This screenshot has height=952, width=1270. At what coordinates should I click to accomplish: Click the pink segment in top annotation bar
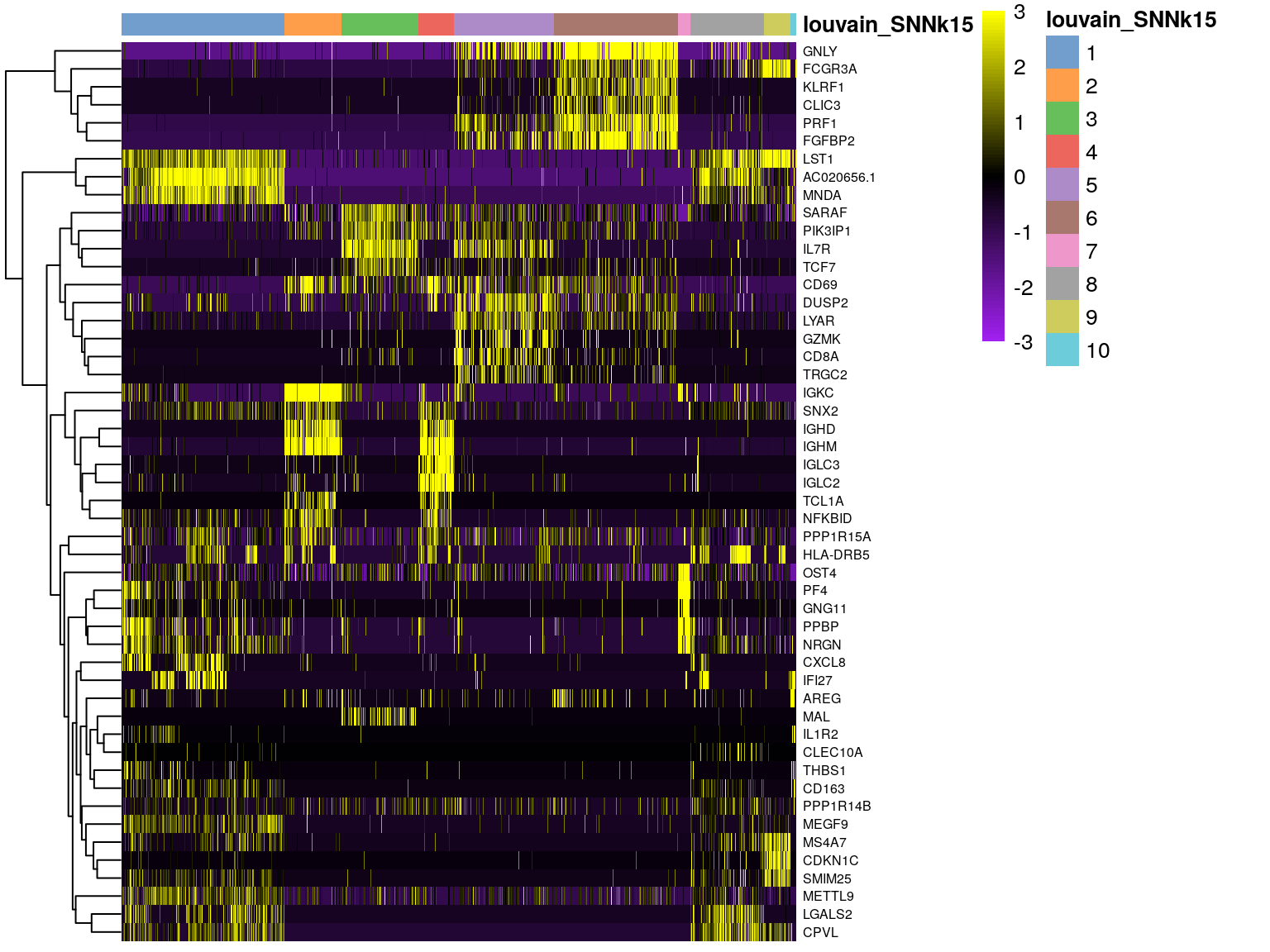pos(684,24)
